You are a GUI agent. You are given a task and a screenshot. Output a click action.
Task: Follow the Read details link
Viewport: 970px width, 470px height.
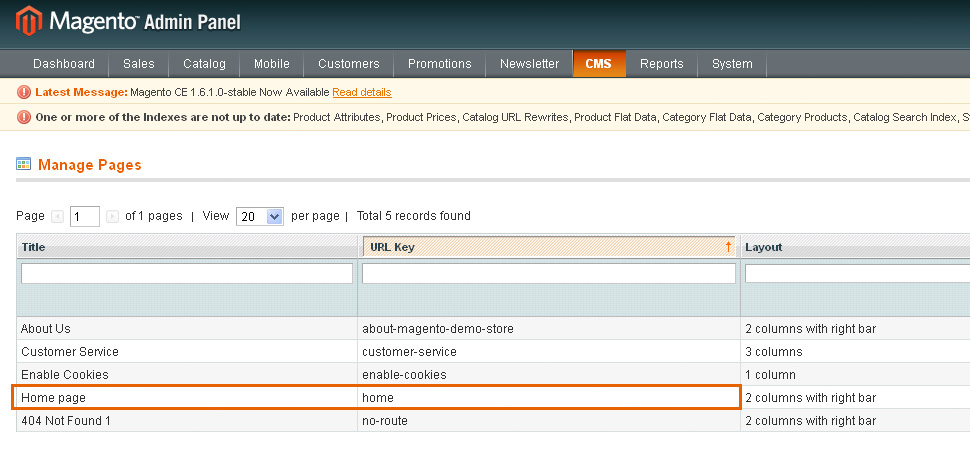click(362, 93)
